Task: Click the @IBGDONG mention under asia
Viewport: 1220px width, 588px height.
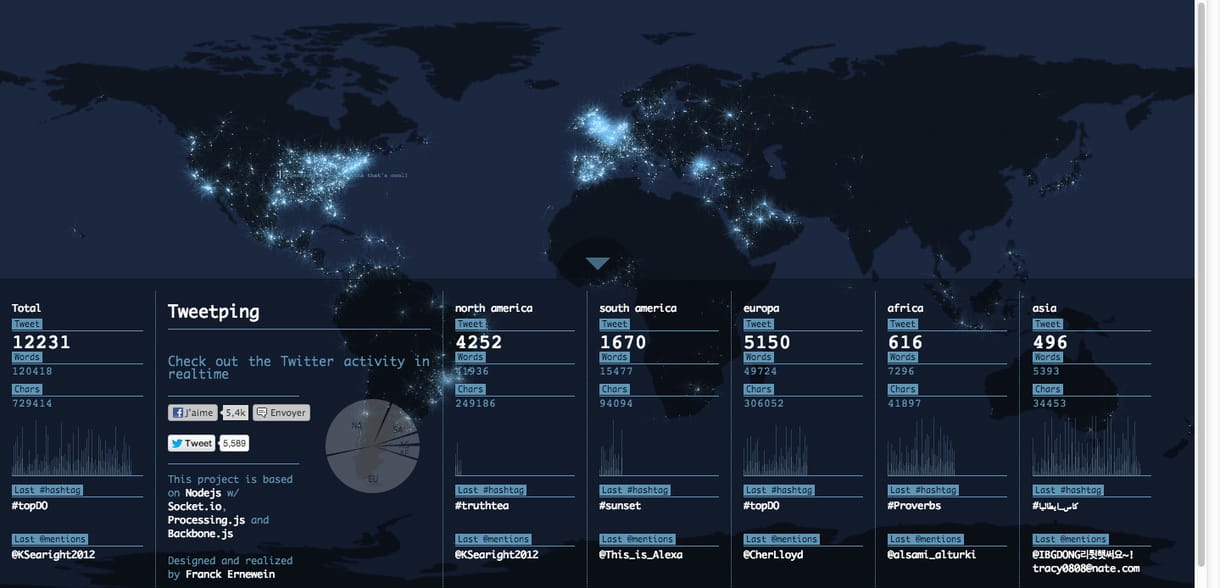Action: coord(1084,554)
